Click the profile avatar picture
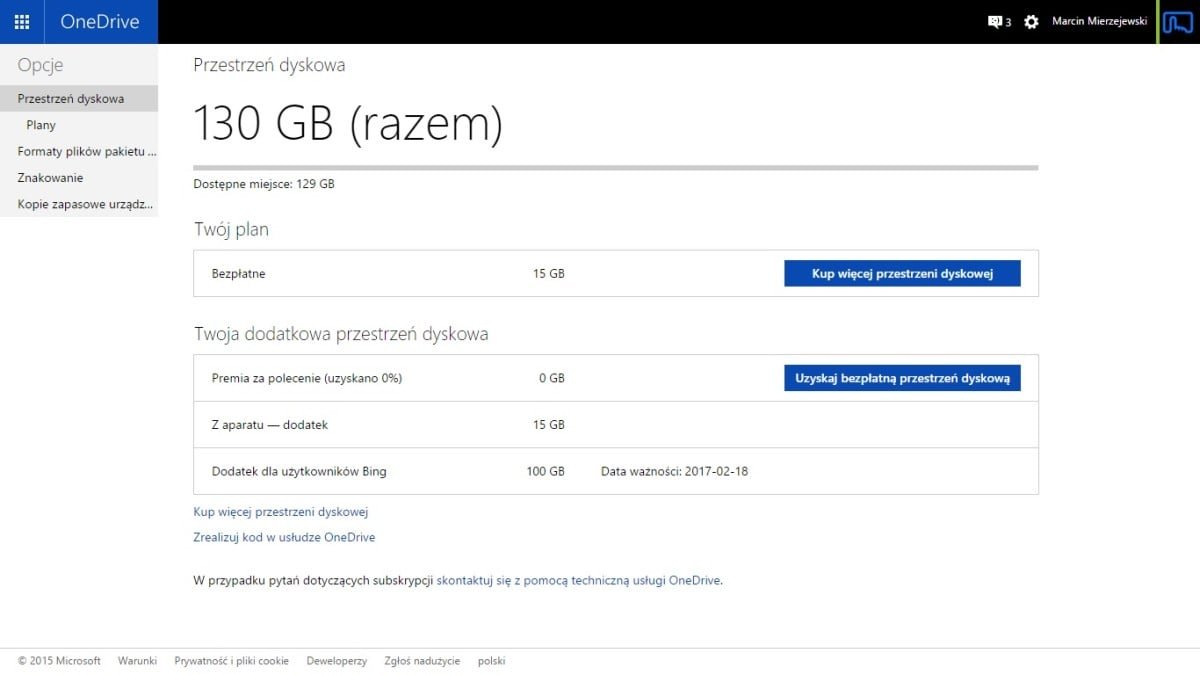This screenshot has height=675, width=1200. coord(1179,22)
